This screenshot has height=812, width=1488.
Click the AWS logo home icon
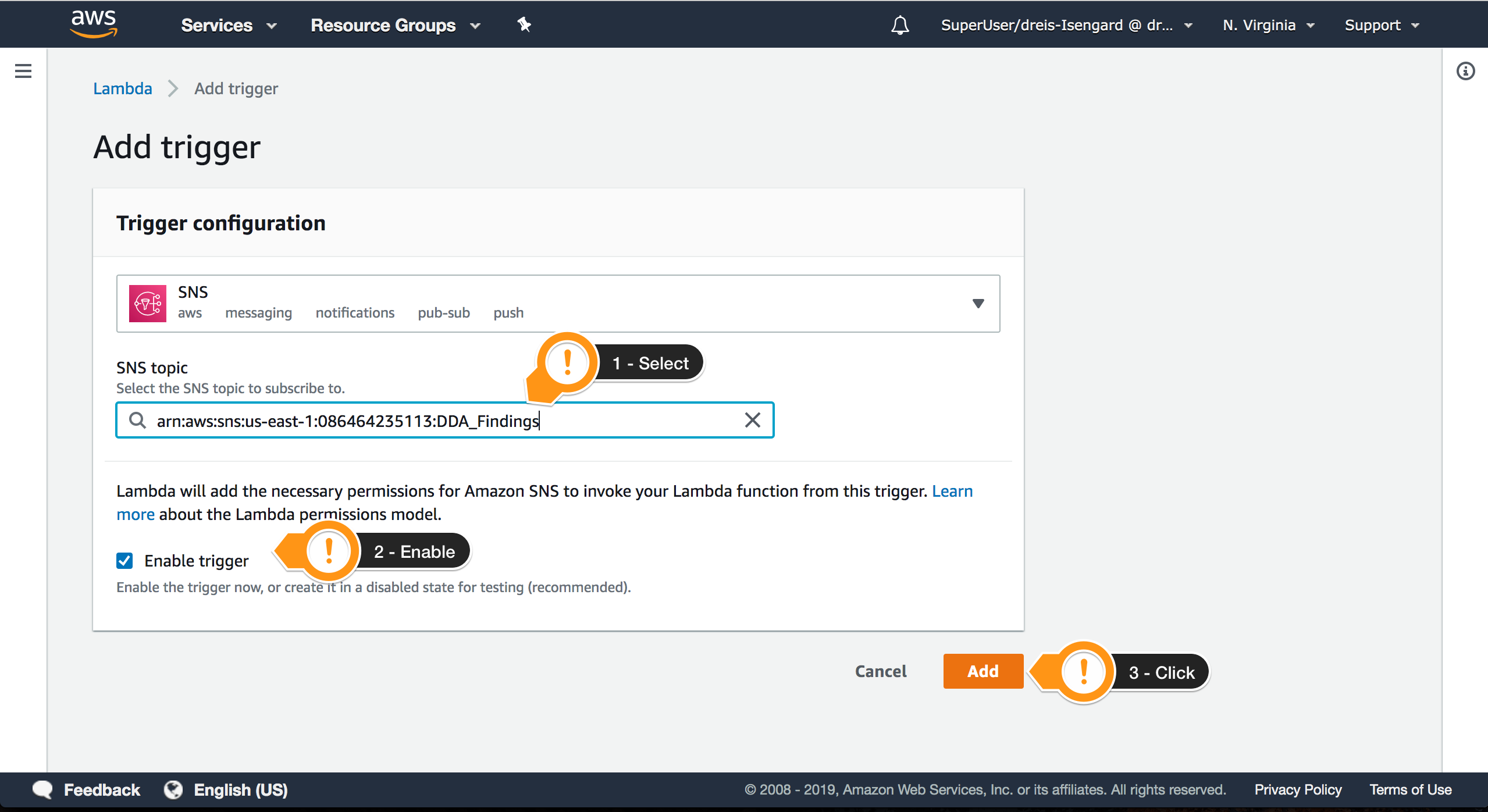94,24
